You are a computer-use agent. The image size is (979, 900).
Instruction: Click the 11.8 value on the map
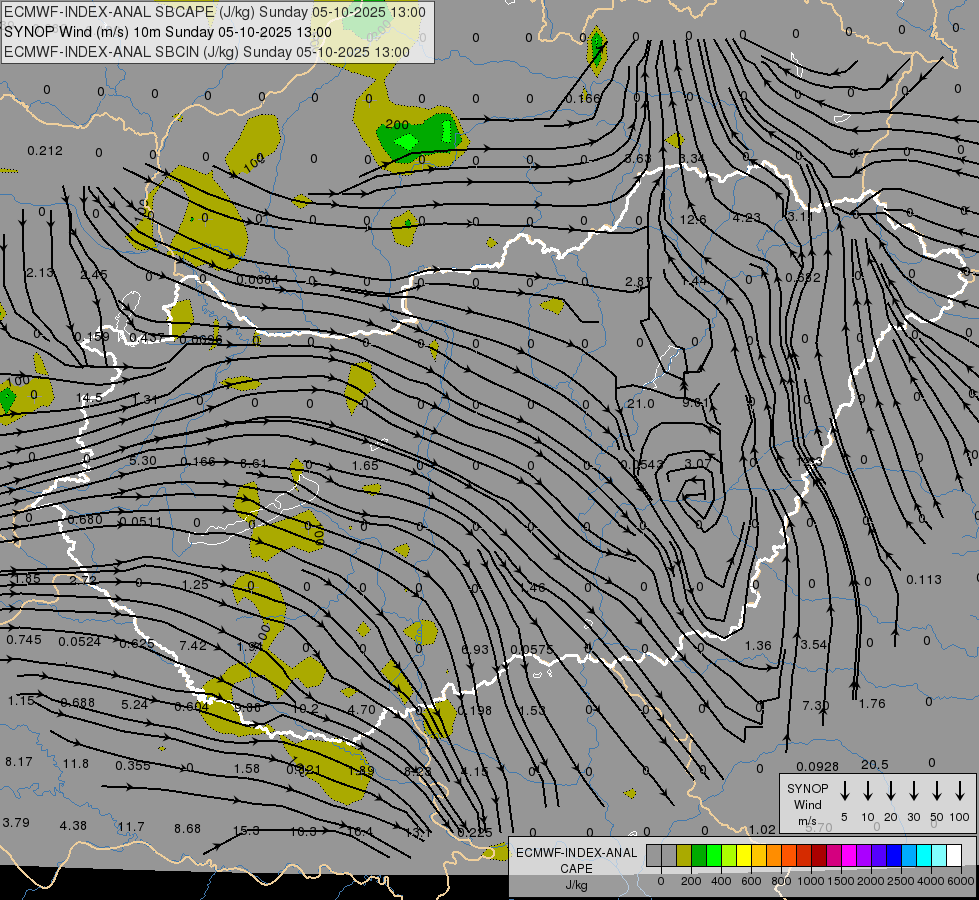point(76,764)
